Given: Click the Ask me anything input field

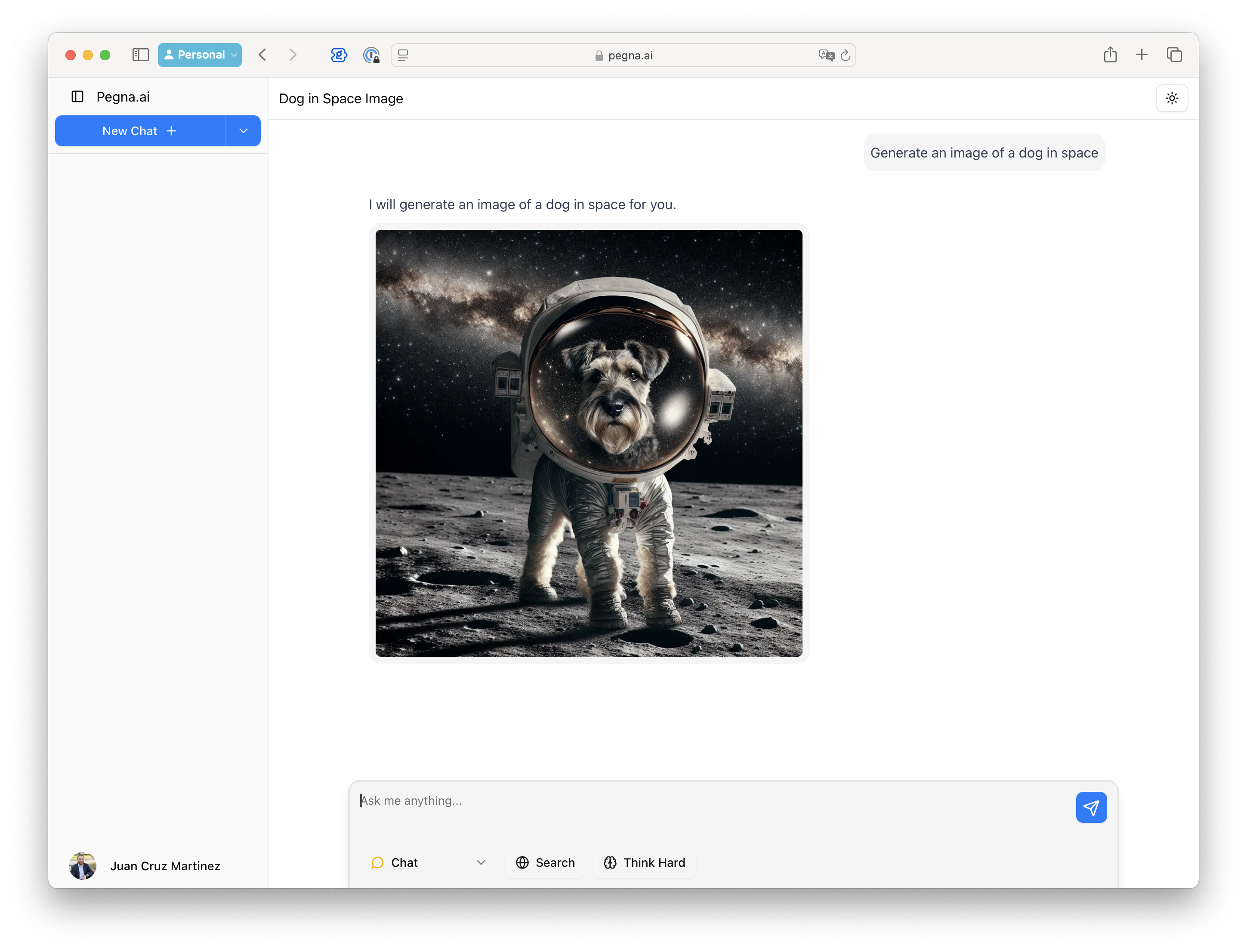Looking at the screenshot, I should (714, 801).
